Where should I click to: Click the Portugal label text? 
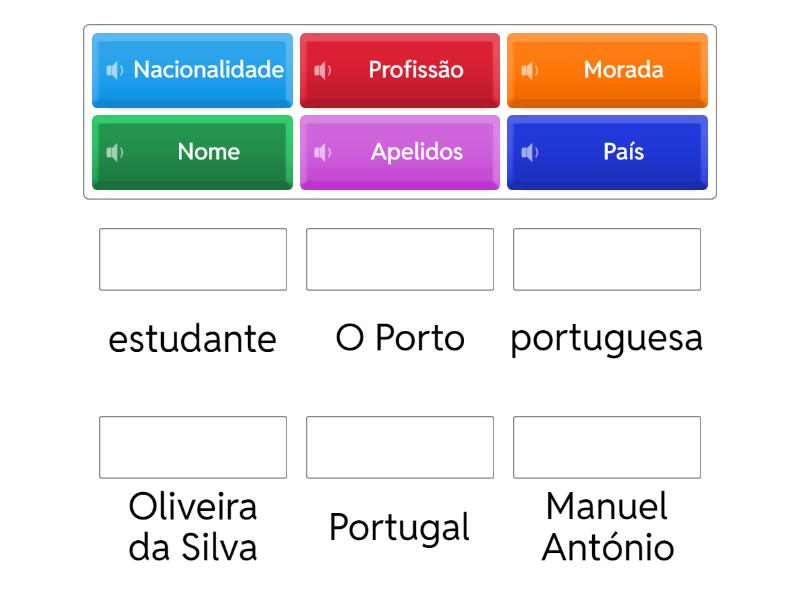[x=399, y=527]
